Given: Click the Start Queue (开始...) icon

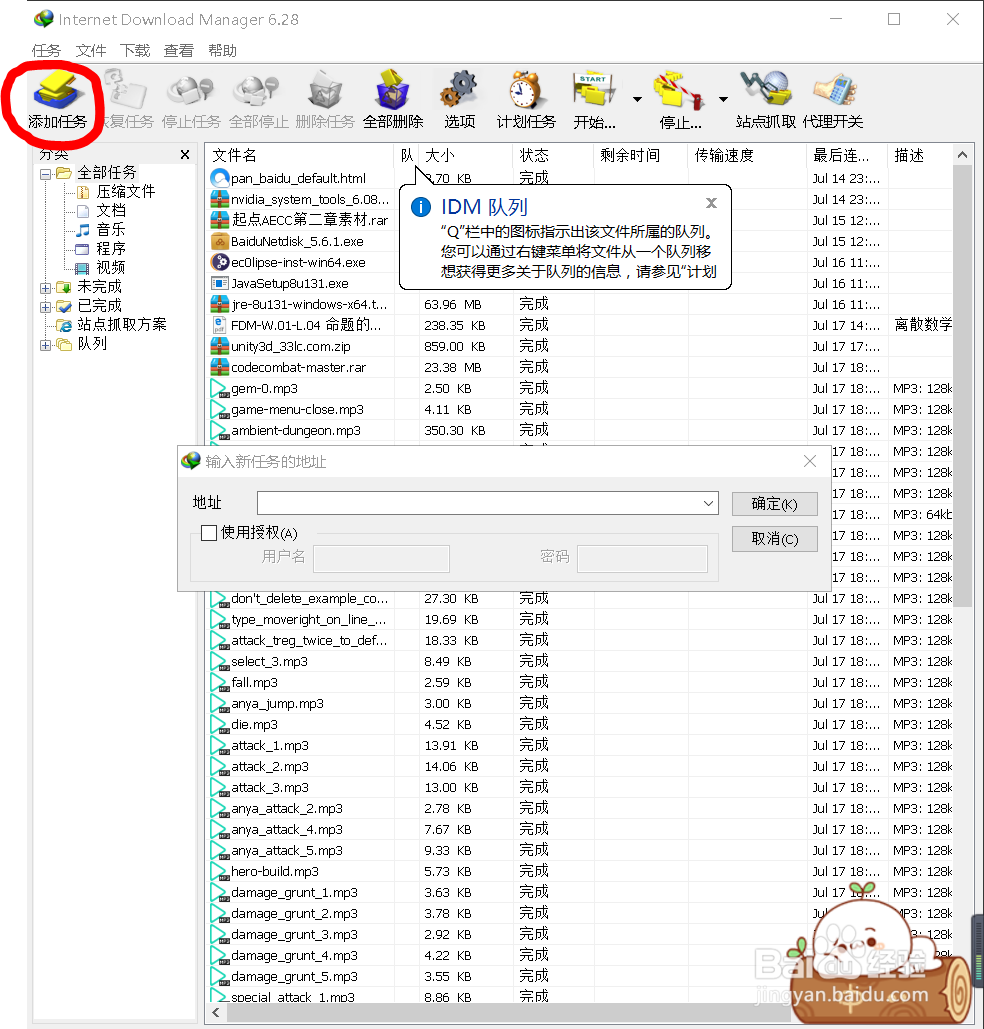Looking at the screenshot, I should click(594, 100).
